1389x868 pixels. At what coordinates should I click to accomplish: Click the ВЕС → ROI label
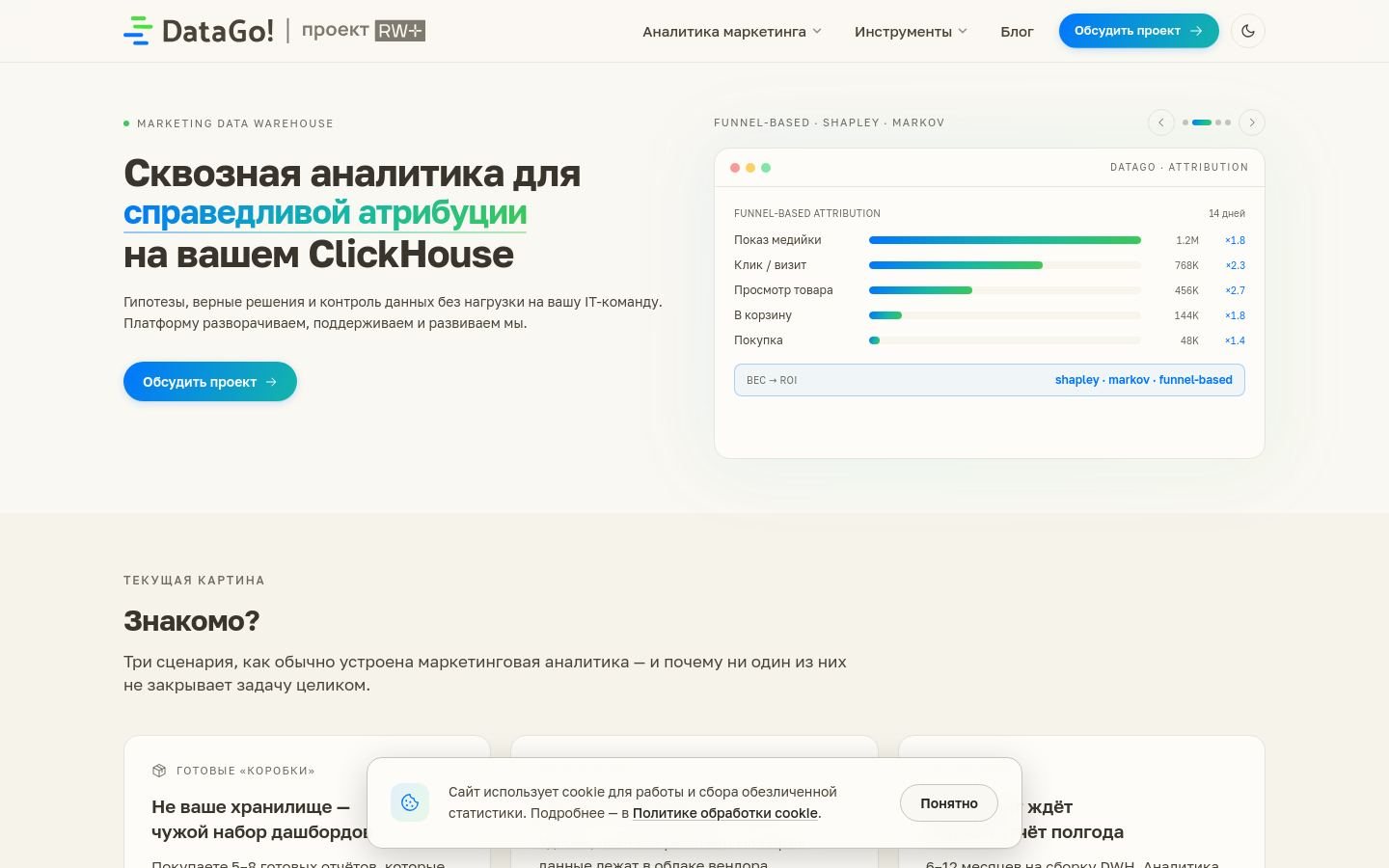coord(772,380)
